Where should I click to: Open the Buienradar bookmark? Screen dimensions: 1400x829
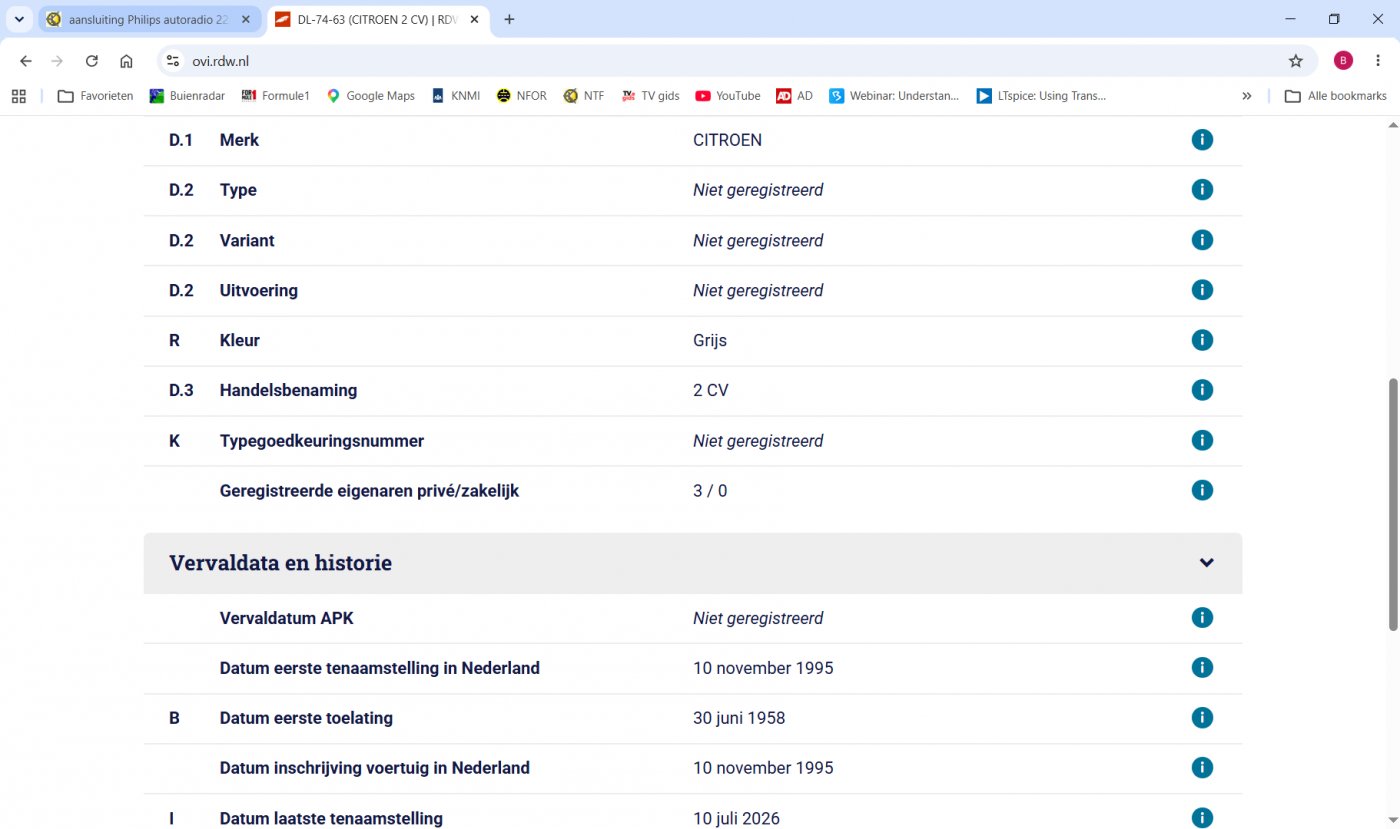[x=189, y=96]
